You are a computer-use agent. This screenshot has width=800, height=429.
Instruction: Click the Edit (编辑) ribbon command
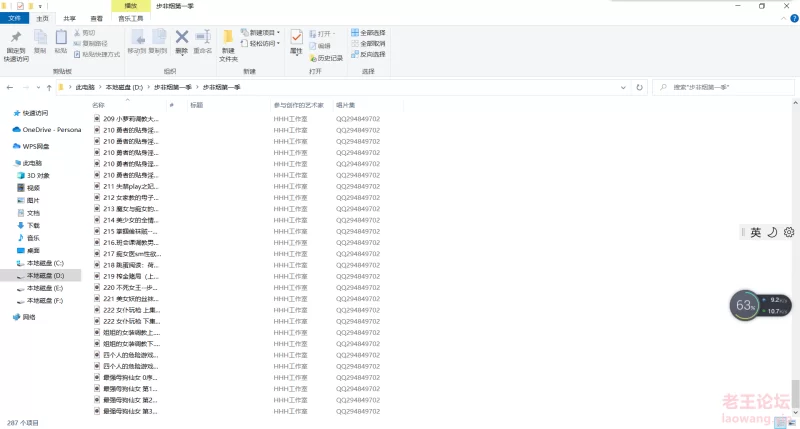coord(320,46)
